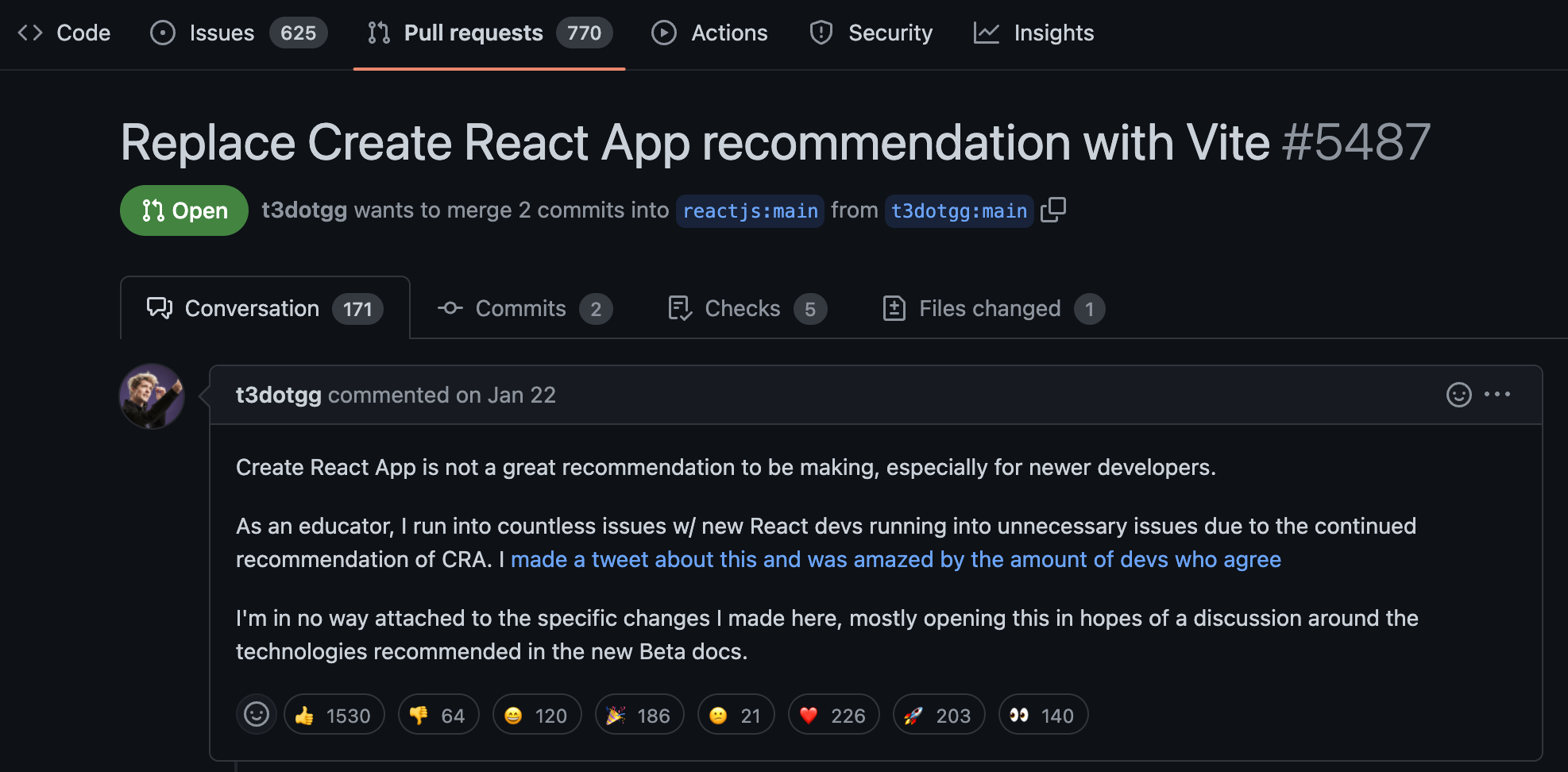Copy branch name with the copy icon
1568x772 pixels.
coord(1053,210)
